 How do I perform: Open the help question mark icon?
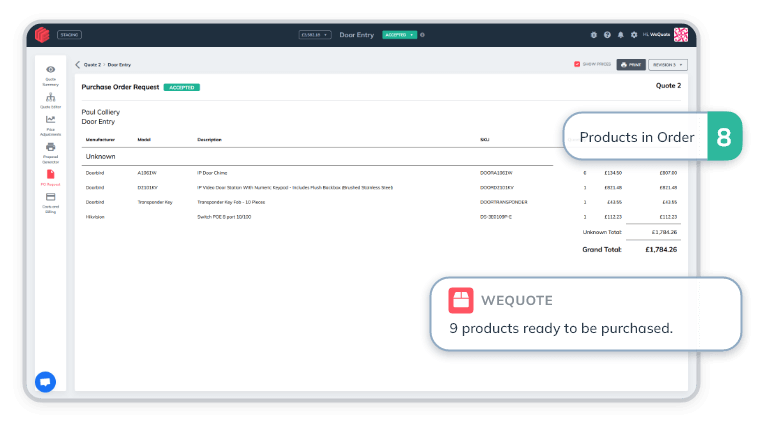pos(607,35)
